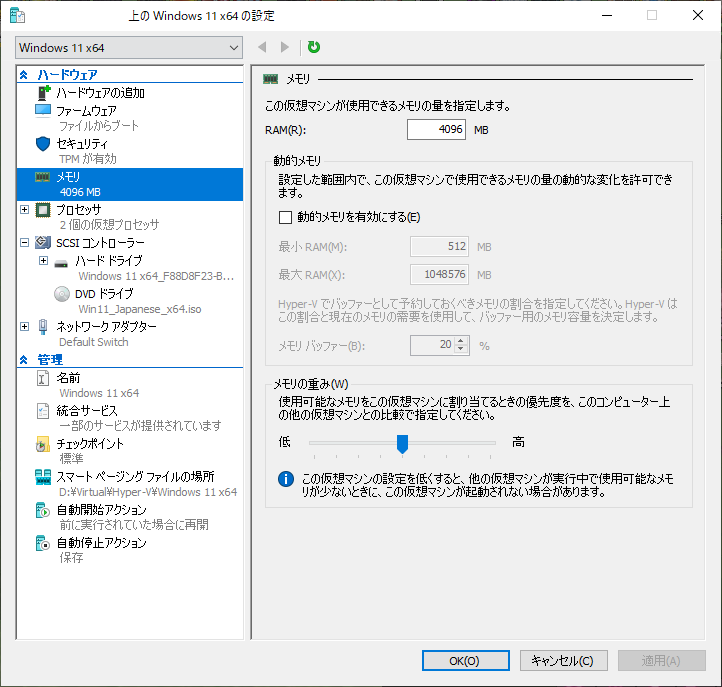Click the green refresh icon in toolbar

click(x=314, y=47)
